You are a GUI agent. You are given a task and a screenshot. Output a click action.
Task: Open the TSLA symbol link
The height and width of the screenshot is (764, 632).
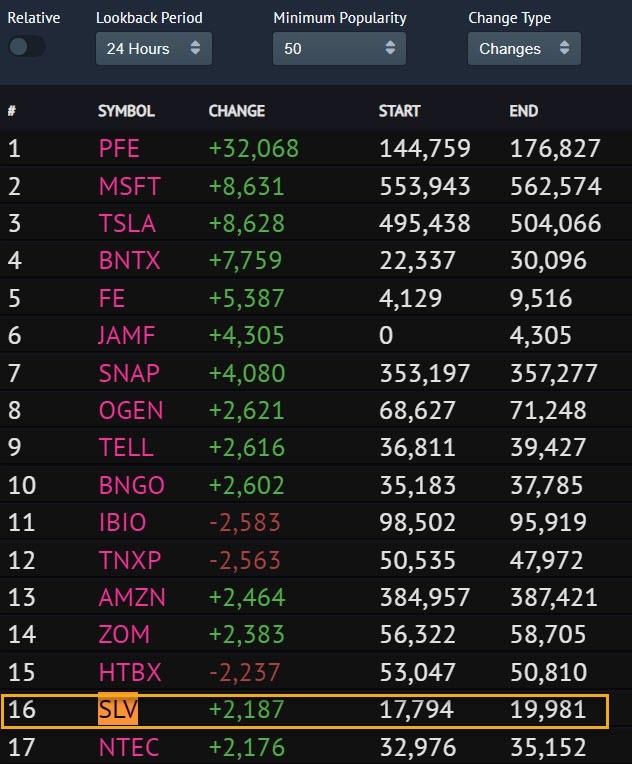tap(127, 223)
